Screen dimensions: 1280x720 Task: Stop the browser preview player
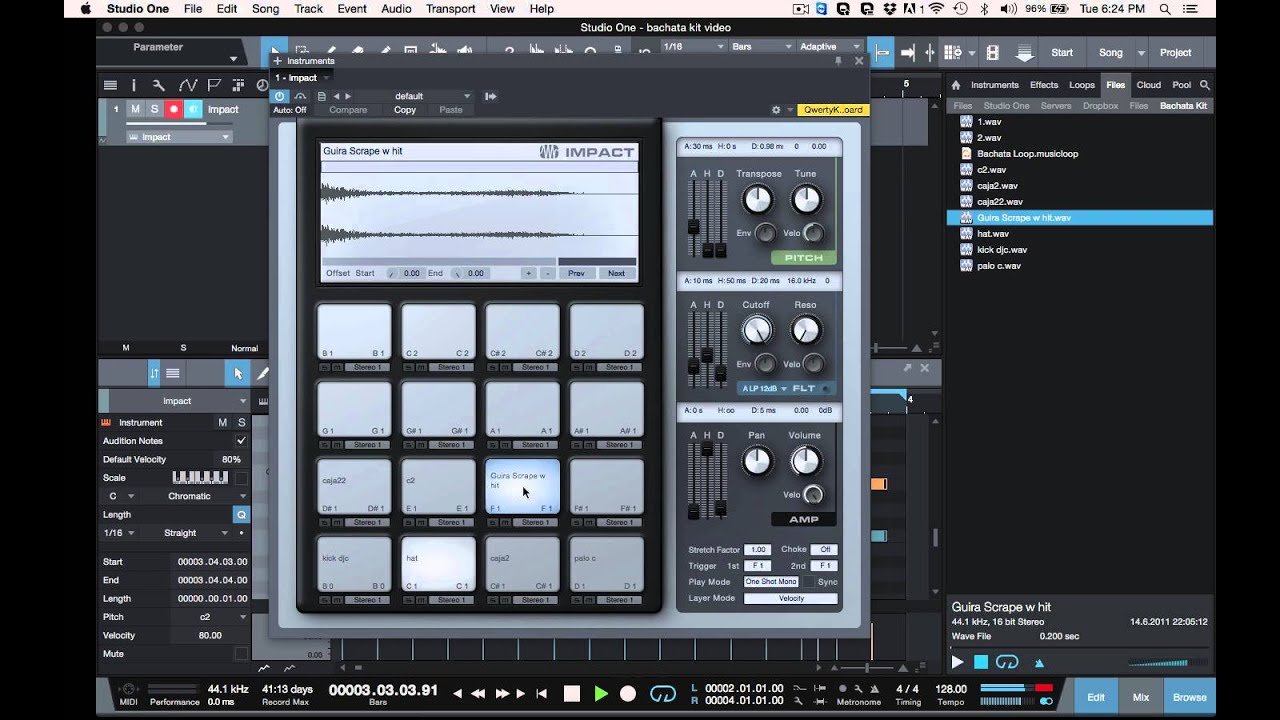(981, 662)
